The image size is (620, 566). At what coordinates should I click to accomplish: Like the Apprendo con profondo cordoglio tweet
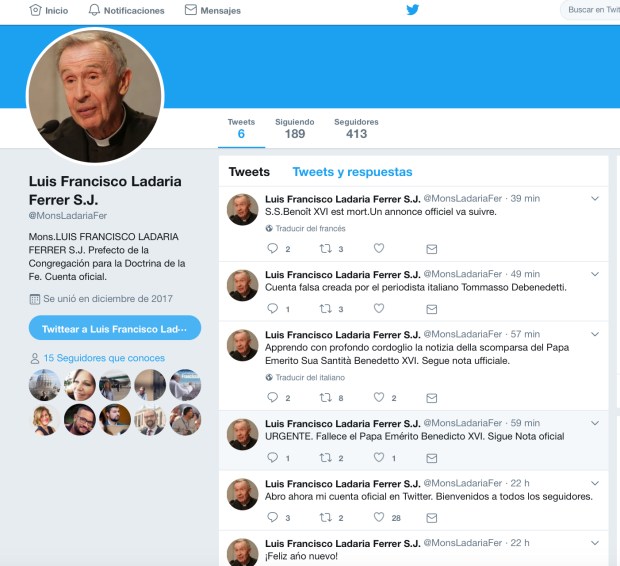click(x=379, y=398)
